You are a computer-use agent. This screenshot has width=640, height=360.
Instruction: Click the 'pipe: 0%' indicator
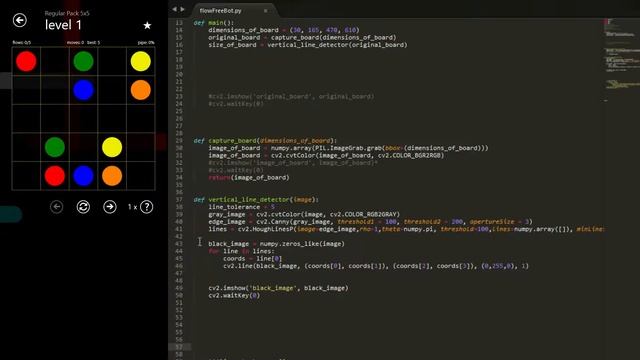click(x=146, y=42)
